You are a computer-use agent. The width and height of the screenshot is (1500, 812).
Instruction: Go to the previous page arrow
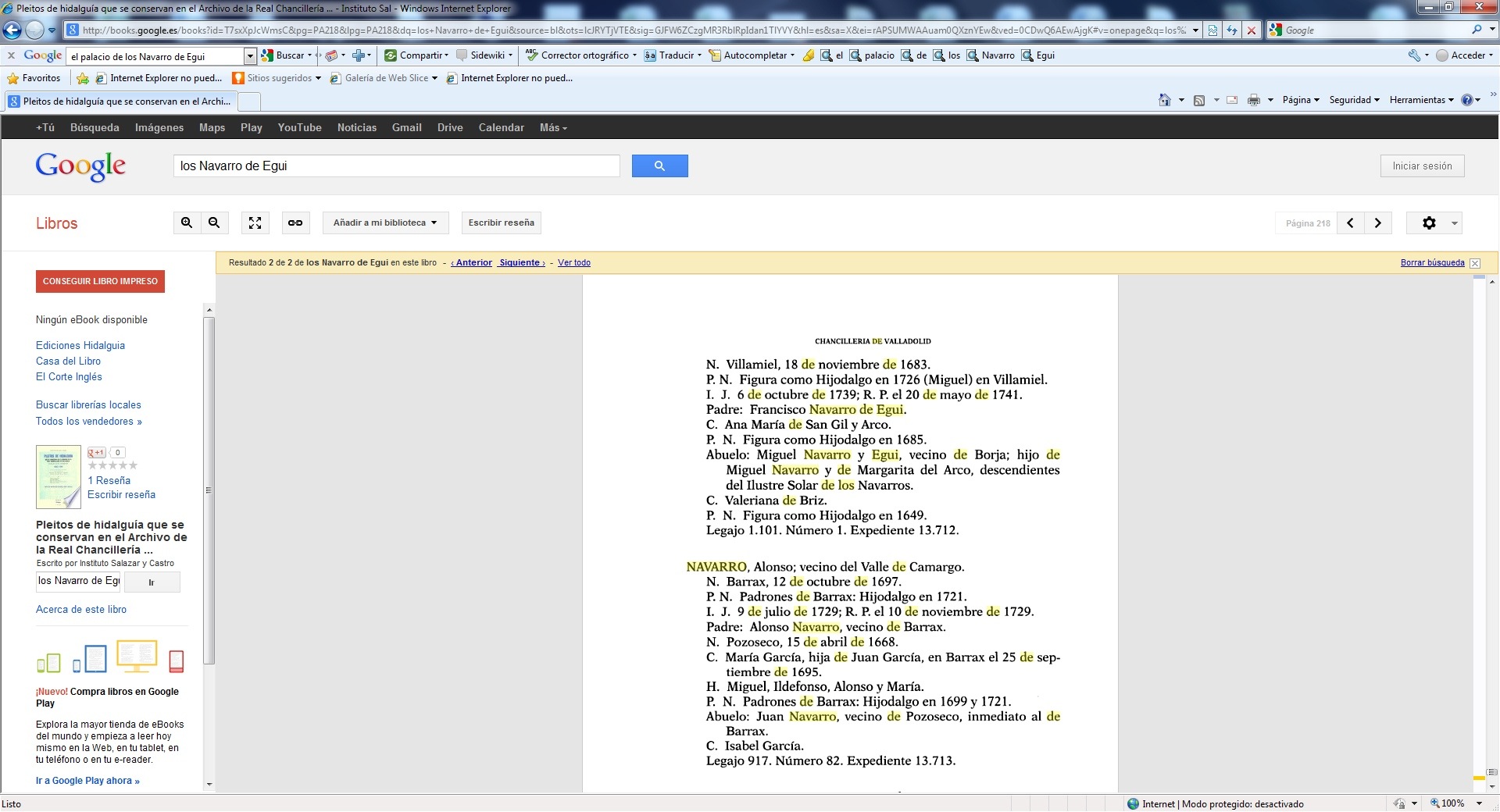pos(1350,223)
